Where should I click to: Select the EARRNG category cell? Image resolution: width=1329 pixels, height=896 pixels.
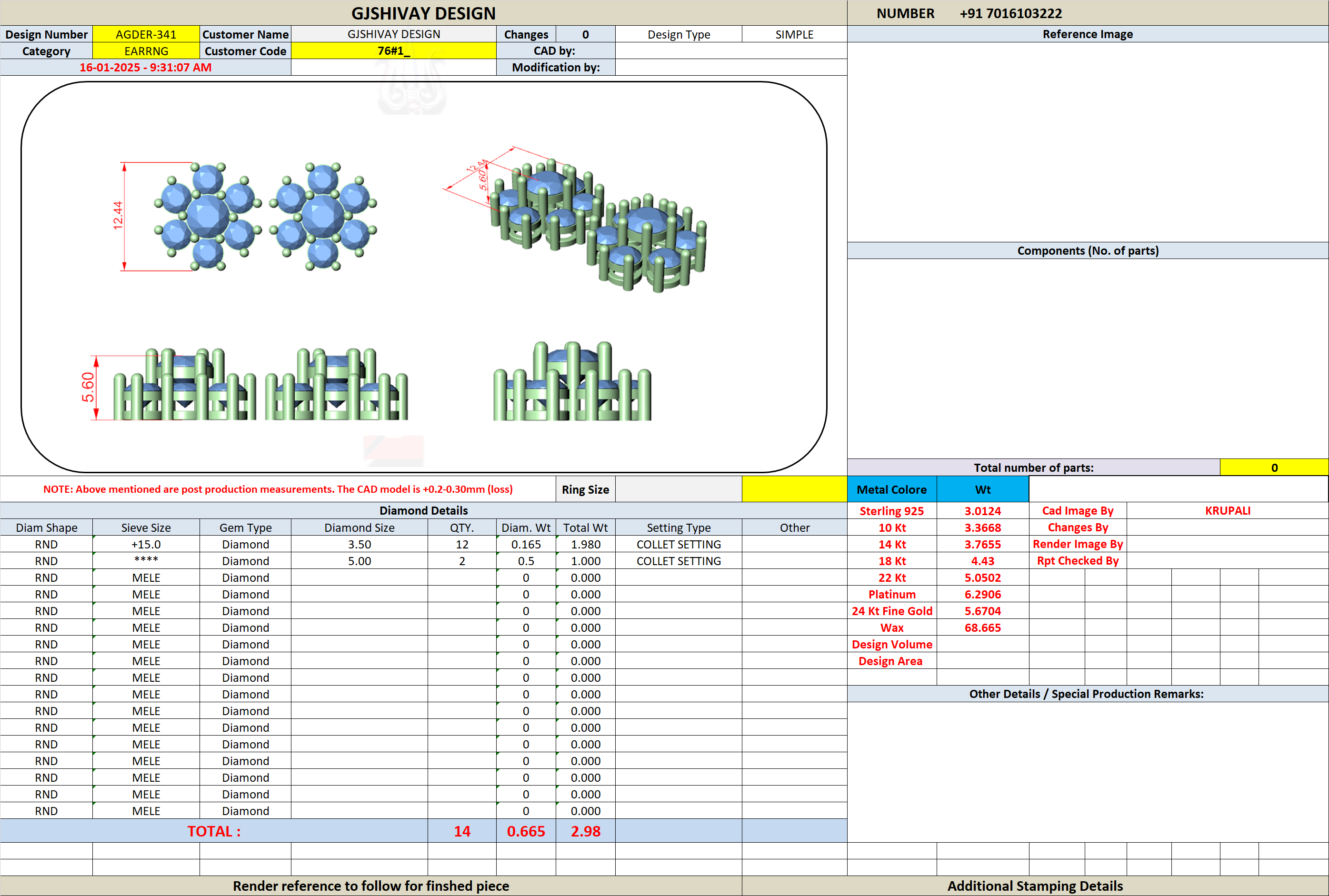146,51
